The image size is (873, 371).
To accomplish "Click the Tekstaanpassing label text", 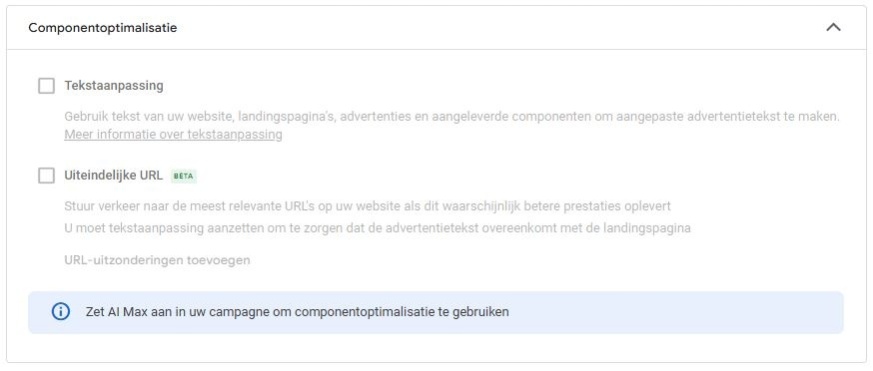I will click(x=114, y=86).
